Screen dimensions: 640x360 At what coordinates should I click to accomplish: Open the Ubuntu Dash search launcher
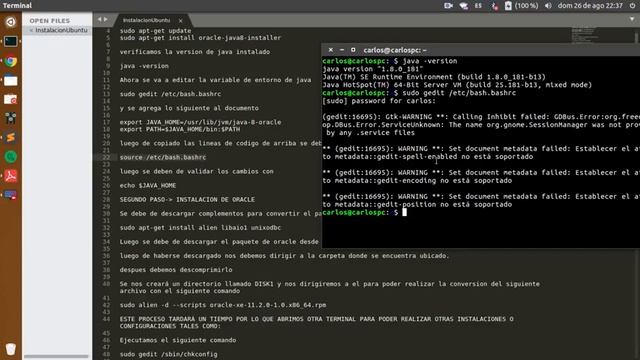11,22
